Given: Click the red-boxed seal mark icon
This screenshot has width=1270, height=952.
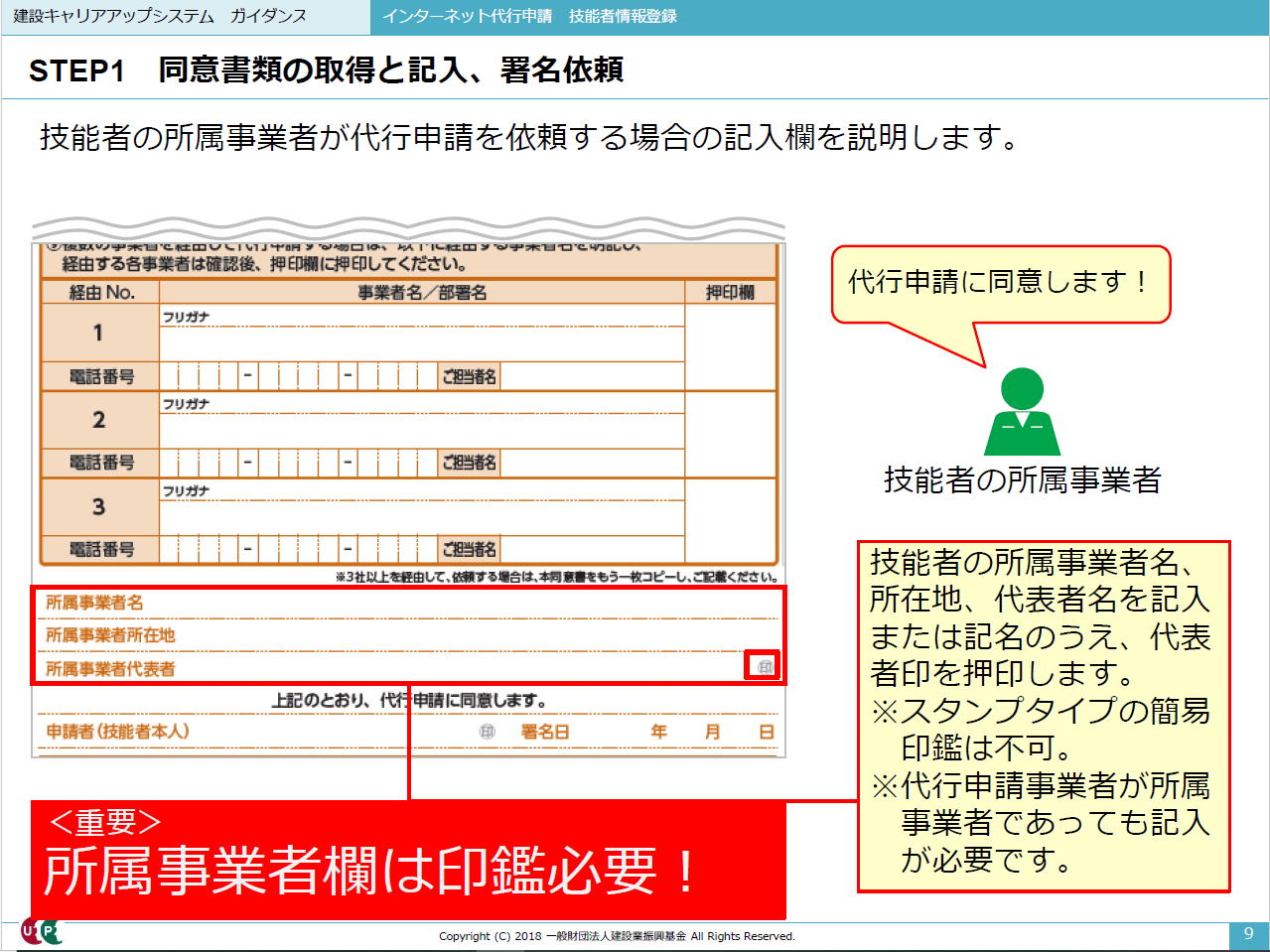Looking at the screenshot, I should [763, 667].
